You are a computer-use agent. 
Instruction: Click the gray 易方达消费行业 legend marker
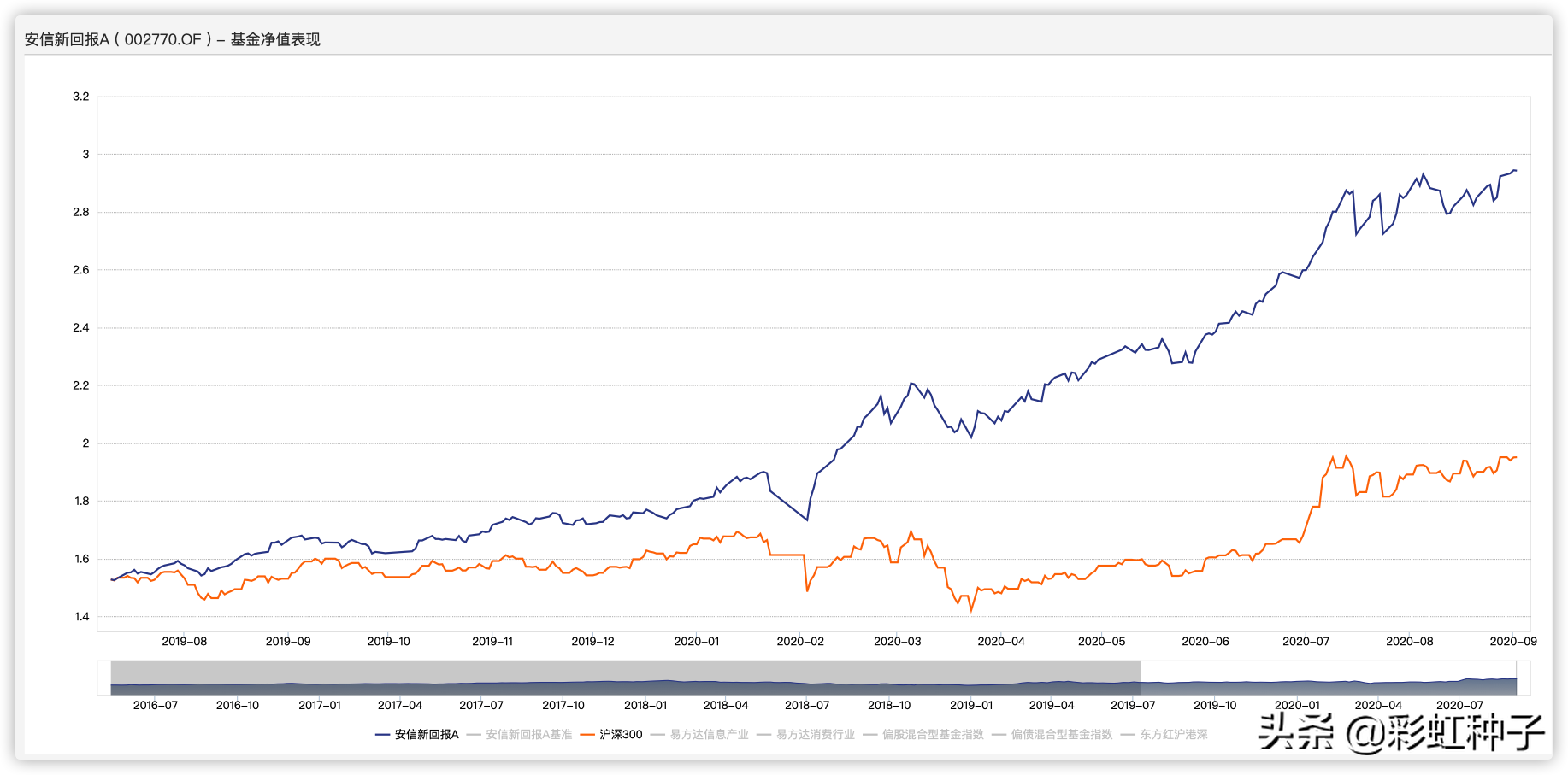point(763,735)
